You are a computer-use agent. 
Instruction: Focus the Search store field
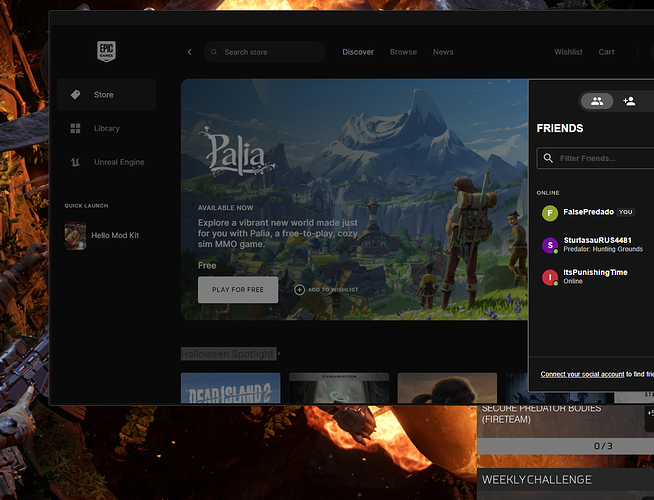point(264,52)
